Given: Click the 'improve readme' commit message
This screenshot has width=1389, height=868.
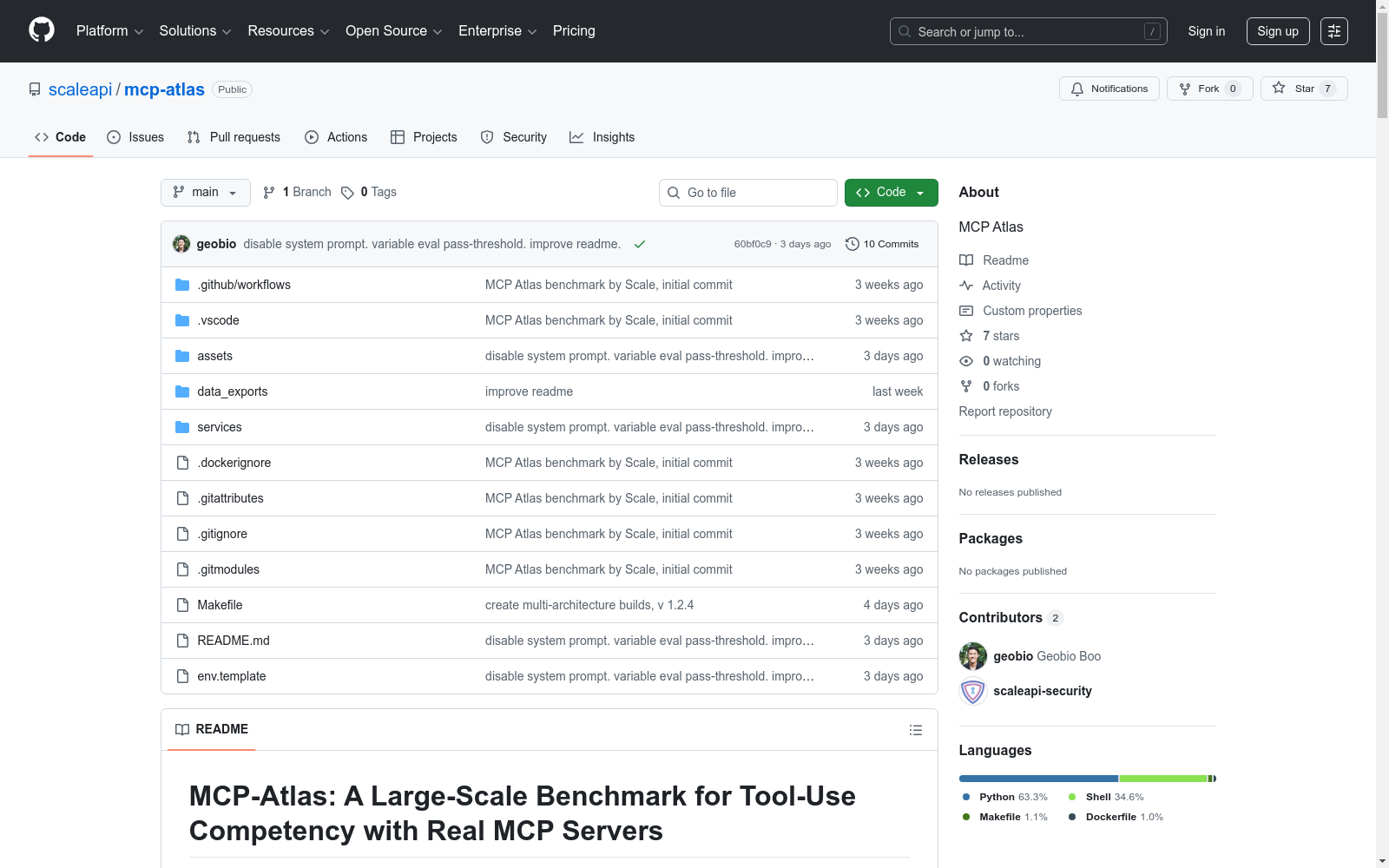Looking at the screenshot, I should pyautogui.click(x=529, y=391).
